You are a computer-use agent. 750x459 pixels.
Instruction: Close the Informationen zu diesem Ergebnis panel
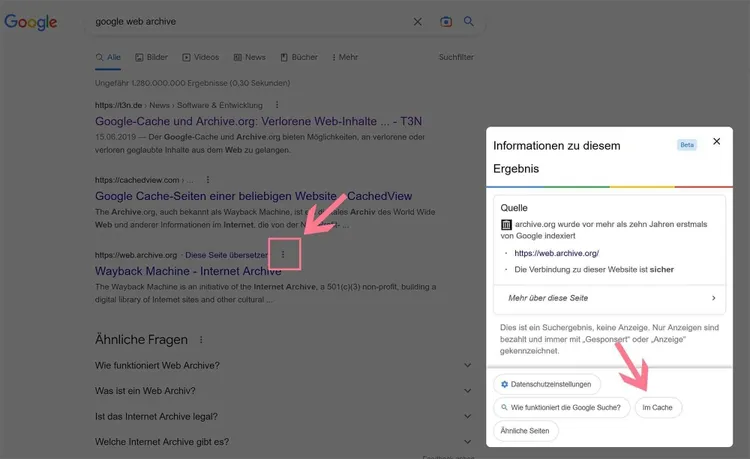[x=717, y=141]
